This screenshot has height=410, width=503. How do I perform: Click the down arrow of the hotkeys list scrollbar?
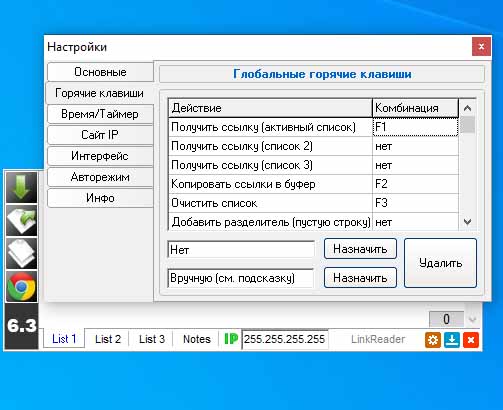467,222
